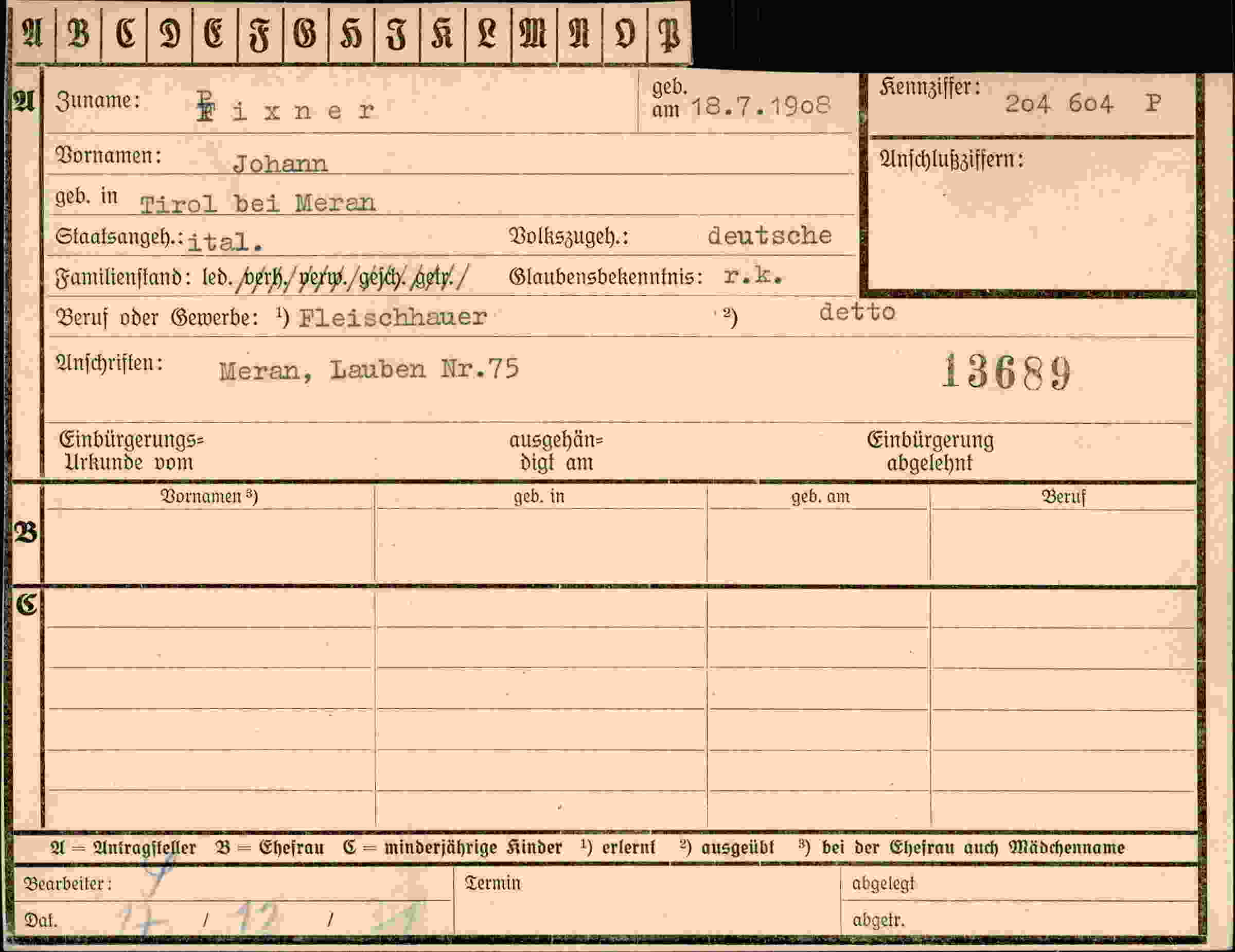The image size is (1235, 952).
Task: Click the 'Bearbeiter:' label
Action: coord(68,884)
